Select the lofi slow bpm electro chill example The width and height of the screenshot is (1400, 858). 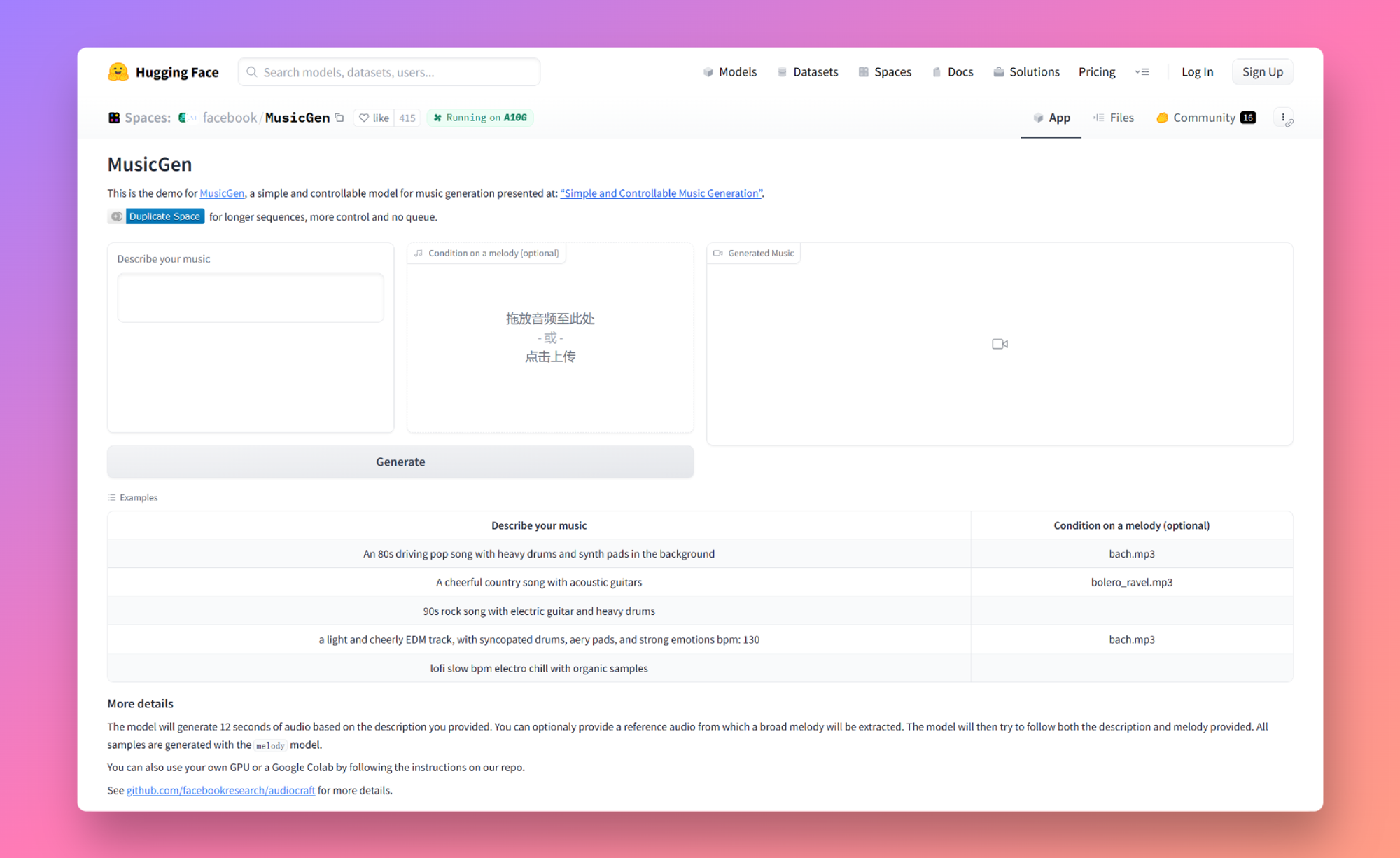click(x=539, y=668)
